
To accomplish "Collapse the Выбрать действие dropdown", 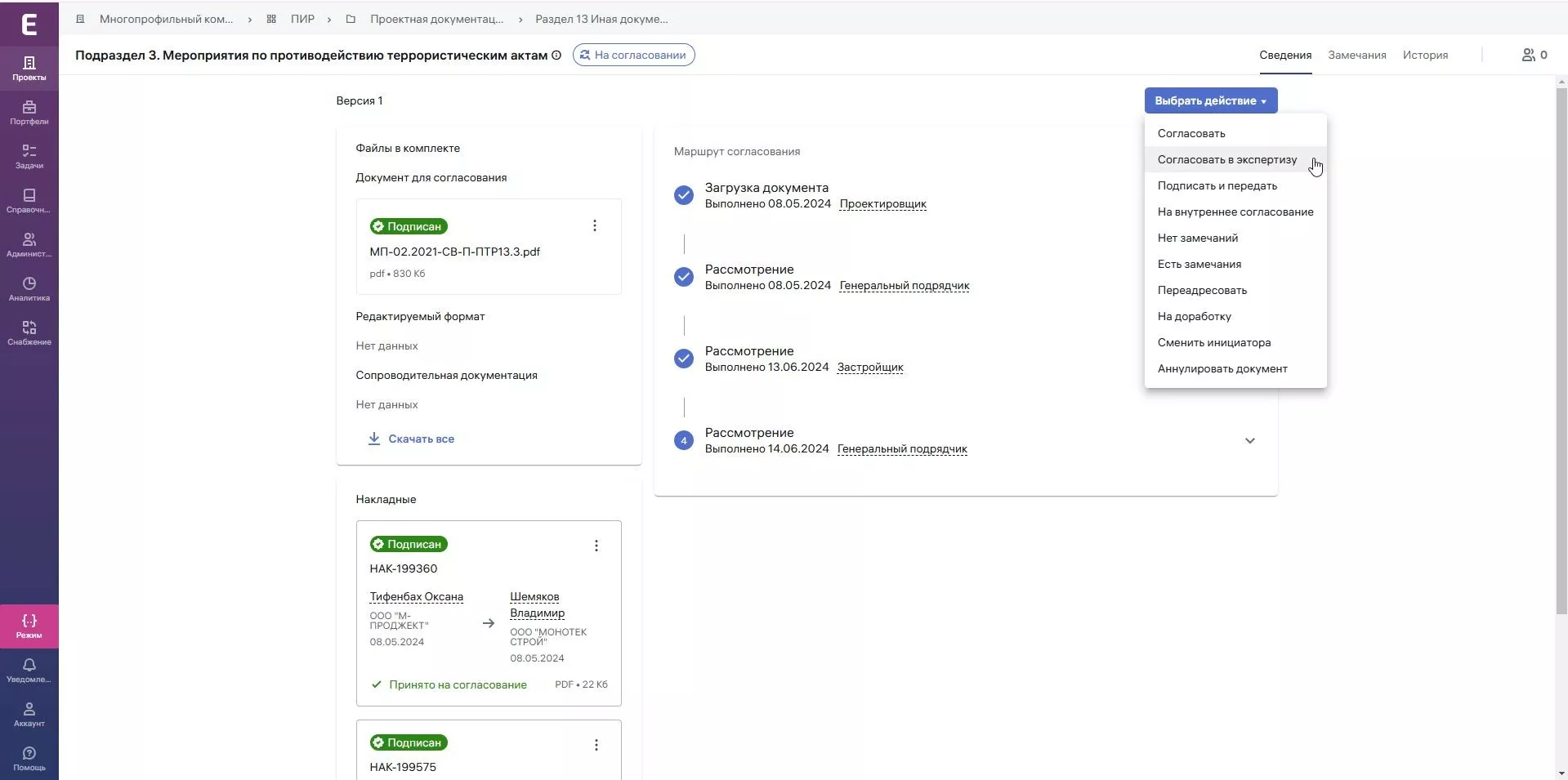I will point(1210,100).
